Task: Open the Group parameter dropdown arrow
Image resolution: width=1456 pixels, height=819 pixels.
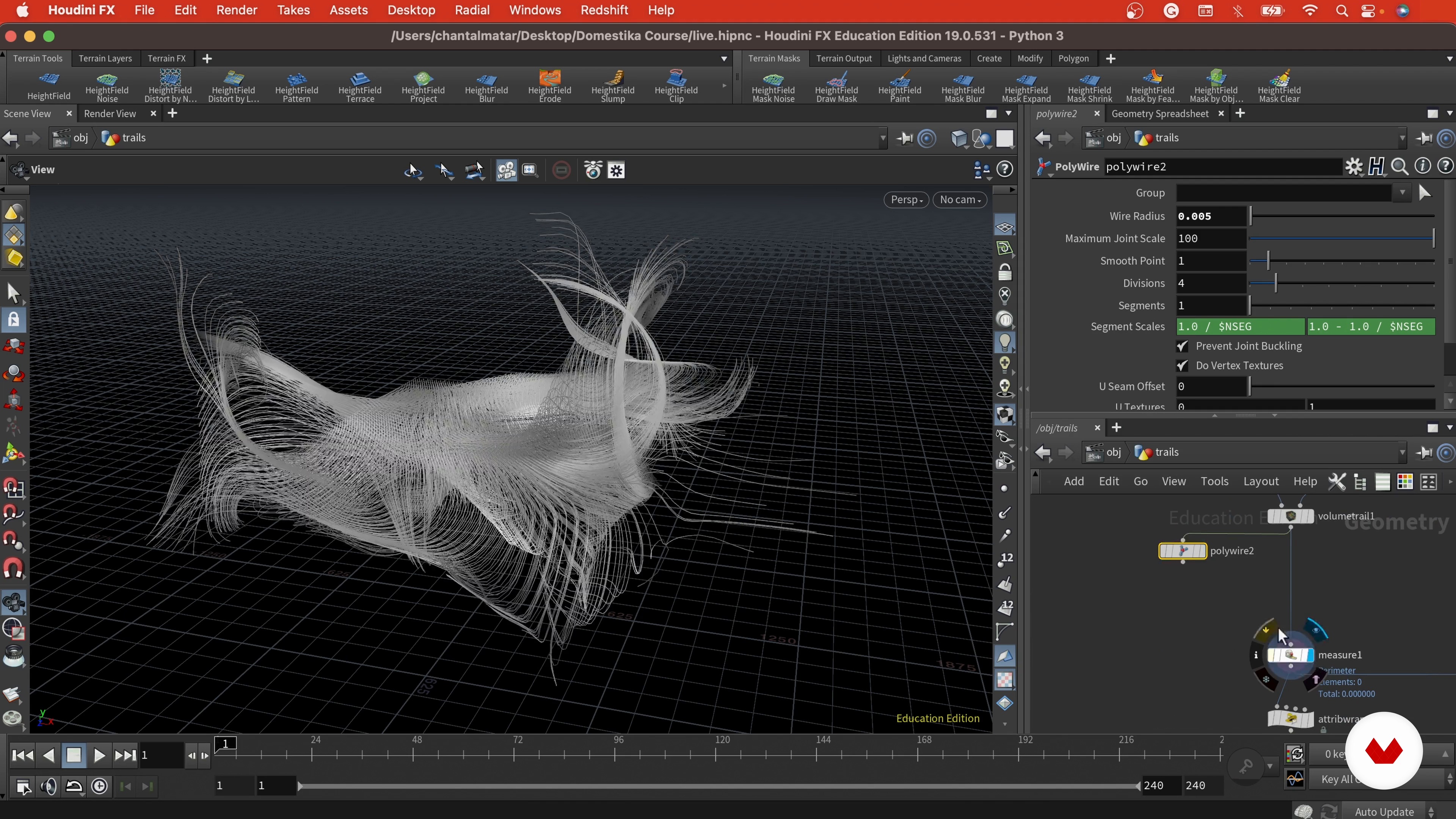Action: point(1402,193)
